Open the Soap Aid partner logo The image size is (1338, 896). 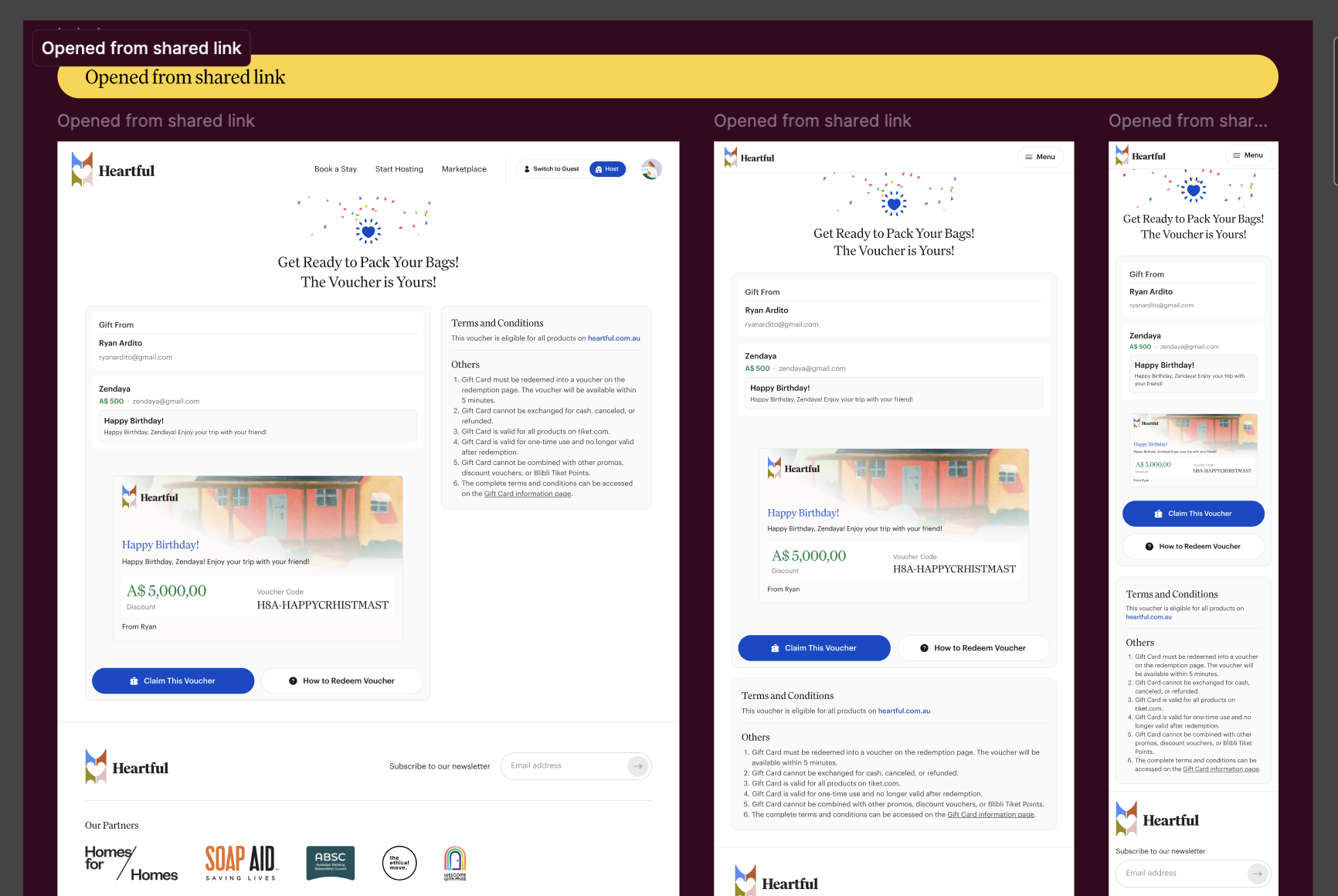point(240,862)
